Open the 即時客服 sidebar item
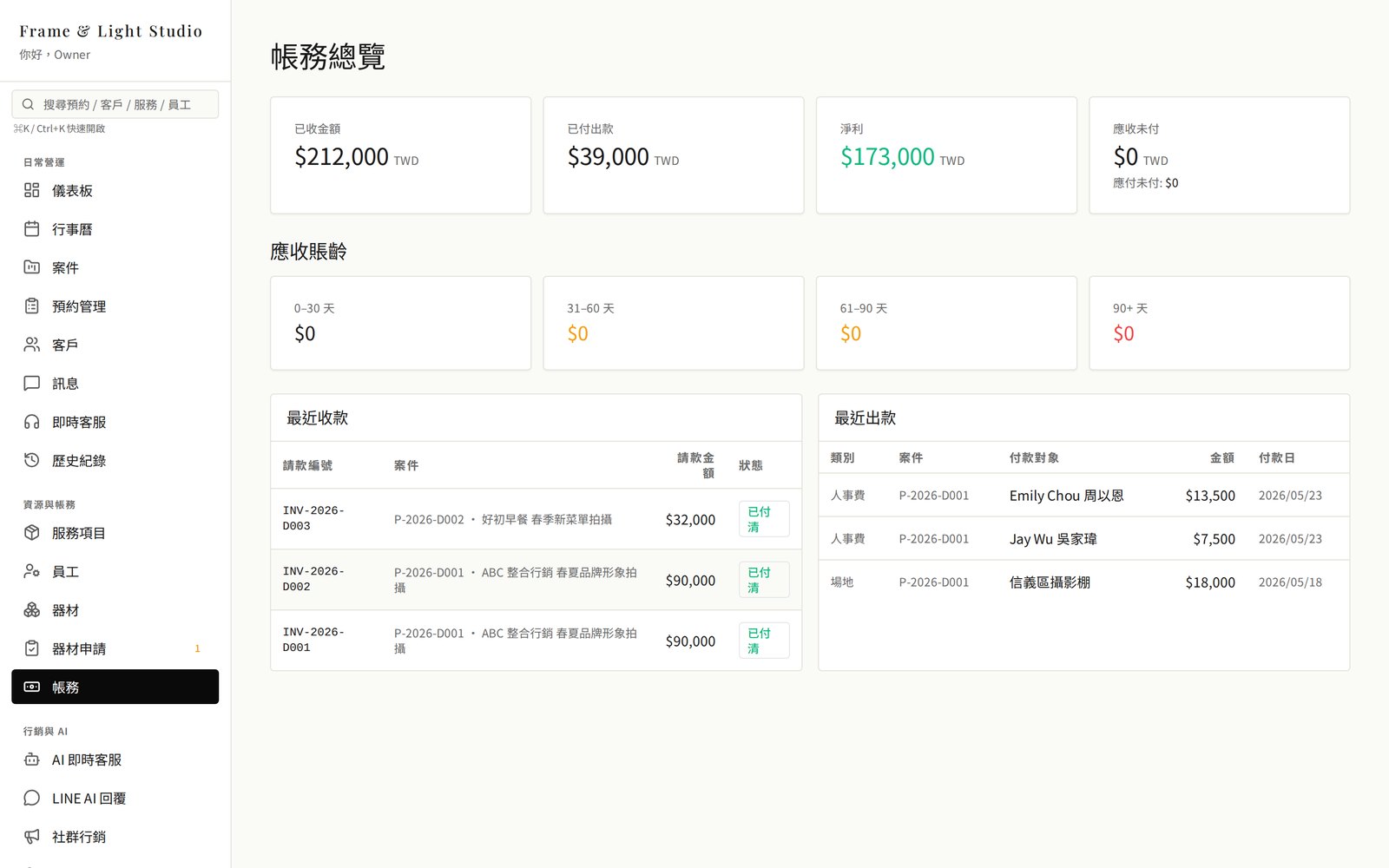1389x868 pixels. point(115,422)
